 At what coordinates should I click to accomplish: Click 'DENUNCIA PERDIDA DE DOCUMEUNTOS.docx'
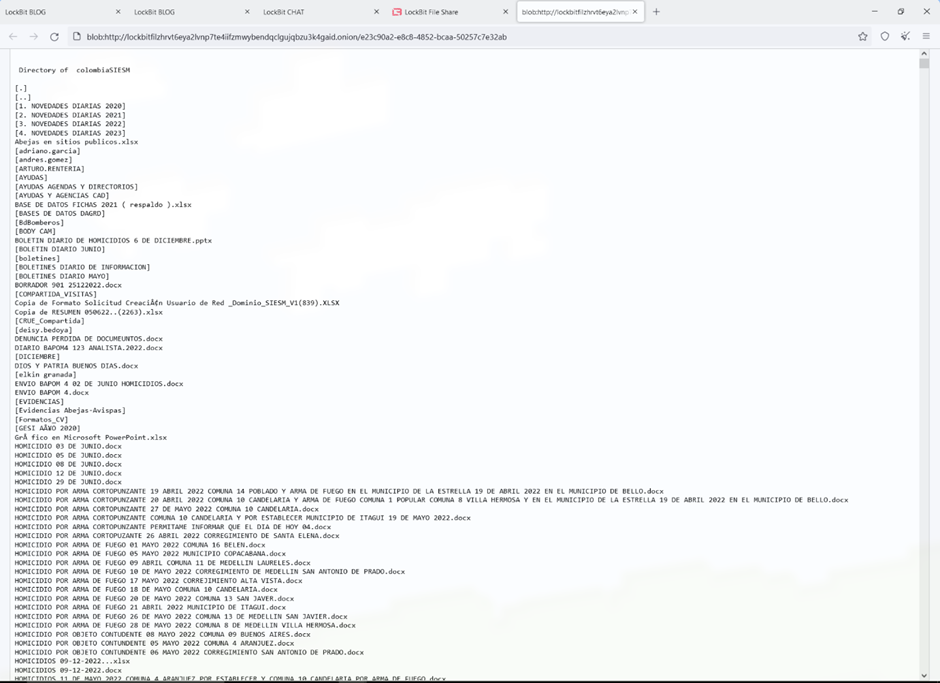[x=89, y=339]
